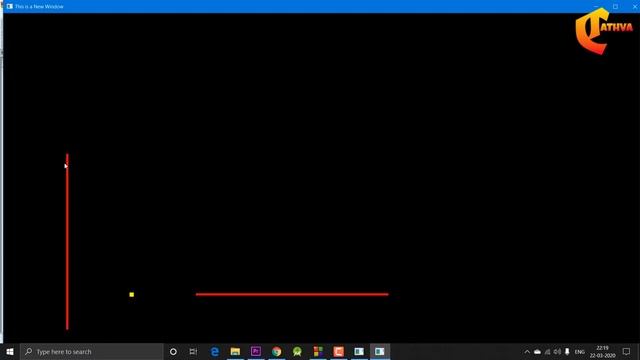Click the 'Type here to search' box
The image size is (640, 360).
92,351
